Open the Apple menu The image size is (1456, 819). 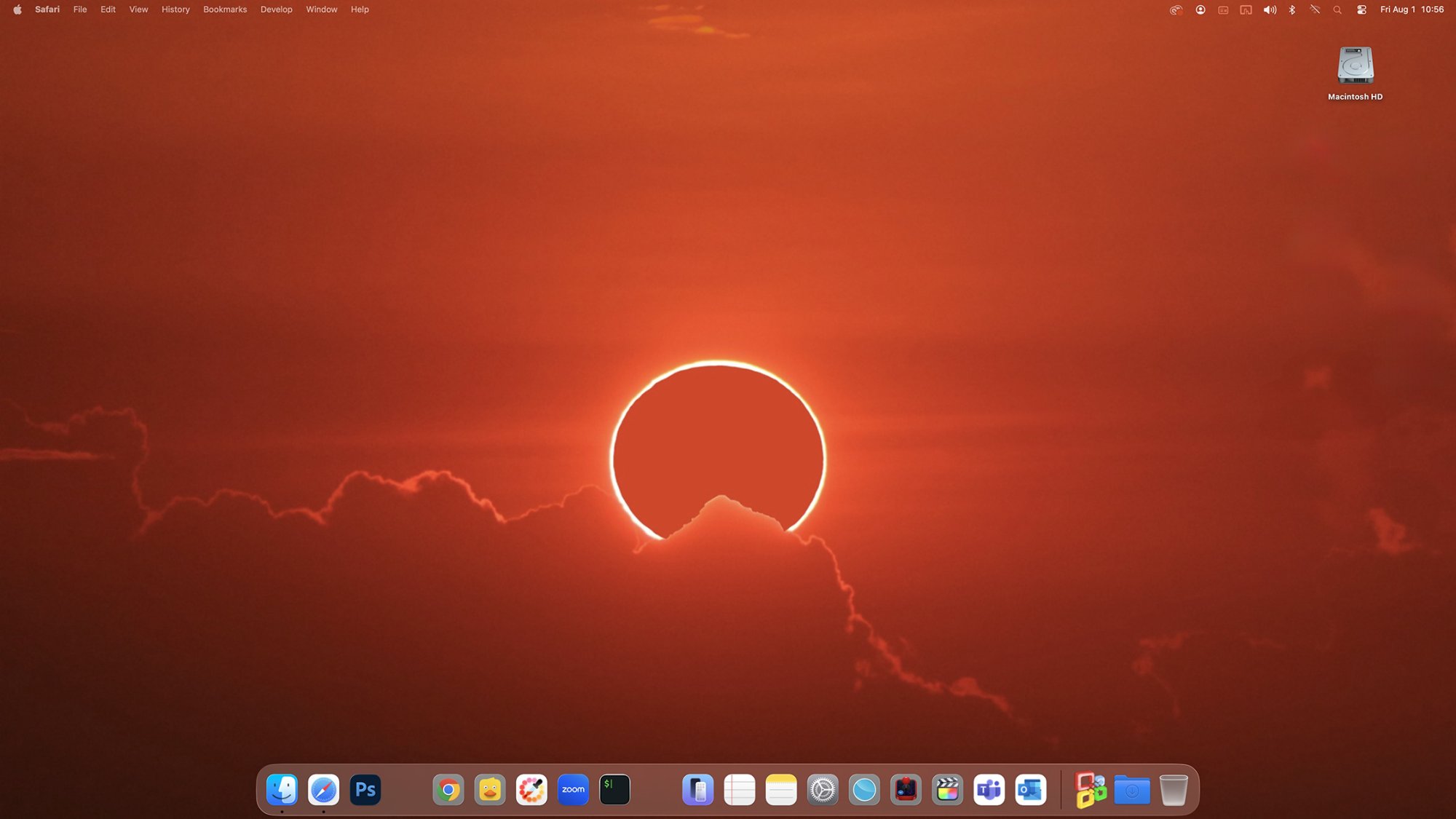[x=17, y=9]
